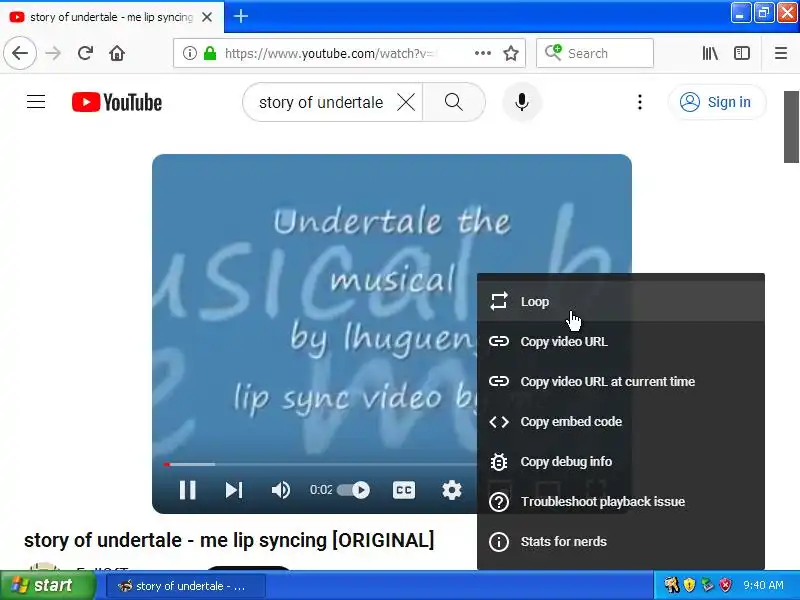Open Stats for nerds
Screen dimensions: 800x600
tap(621, 542)
